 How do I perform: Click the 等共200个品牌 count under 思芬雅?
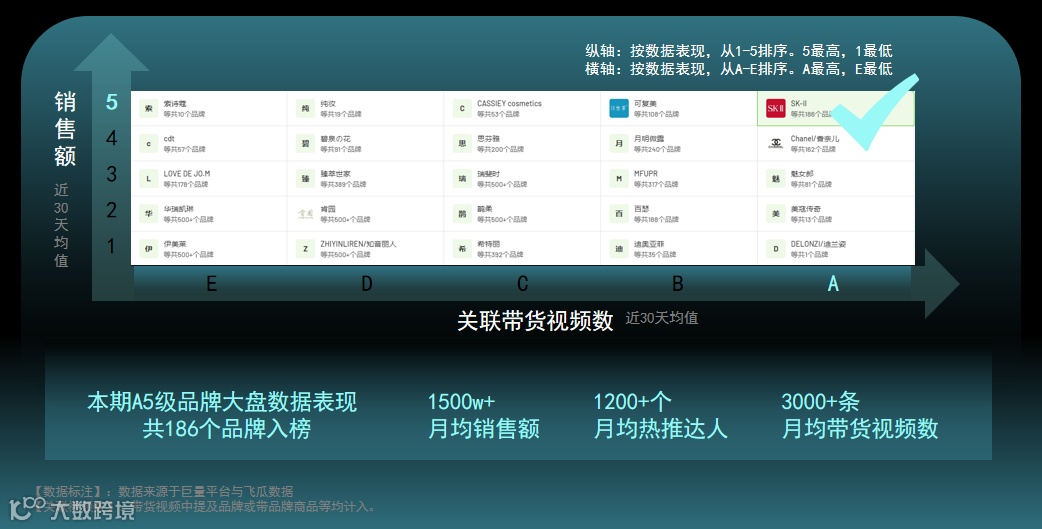(500, 150)
